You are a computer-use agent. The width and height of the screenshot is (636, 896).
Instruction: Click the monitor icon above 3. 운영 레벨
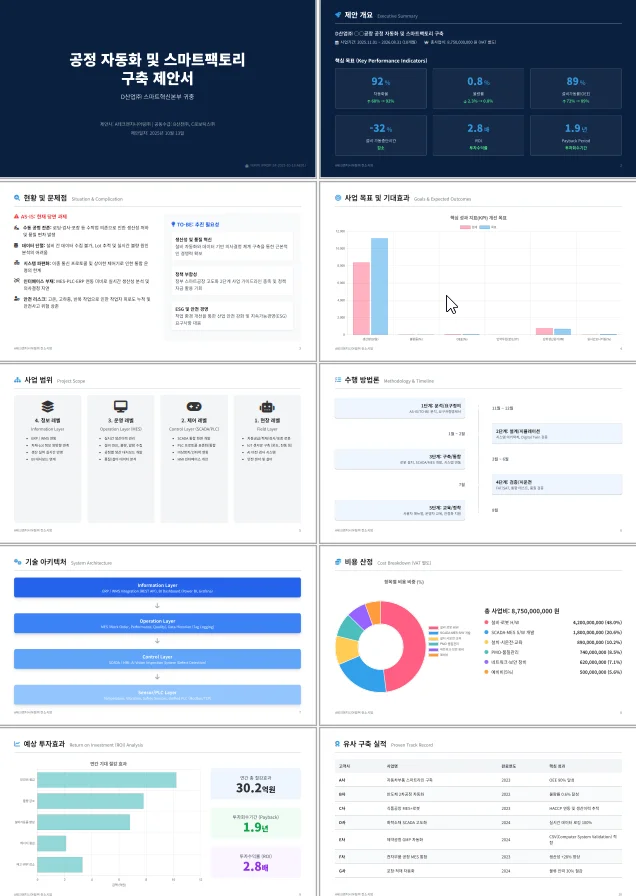coord(121,406)
